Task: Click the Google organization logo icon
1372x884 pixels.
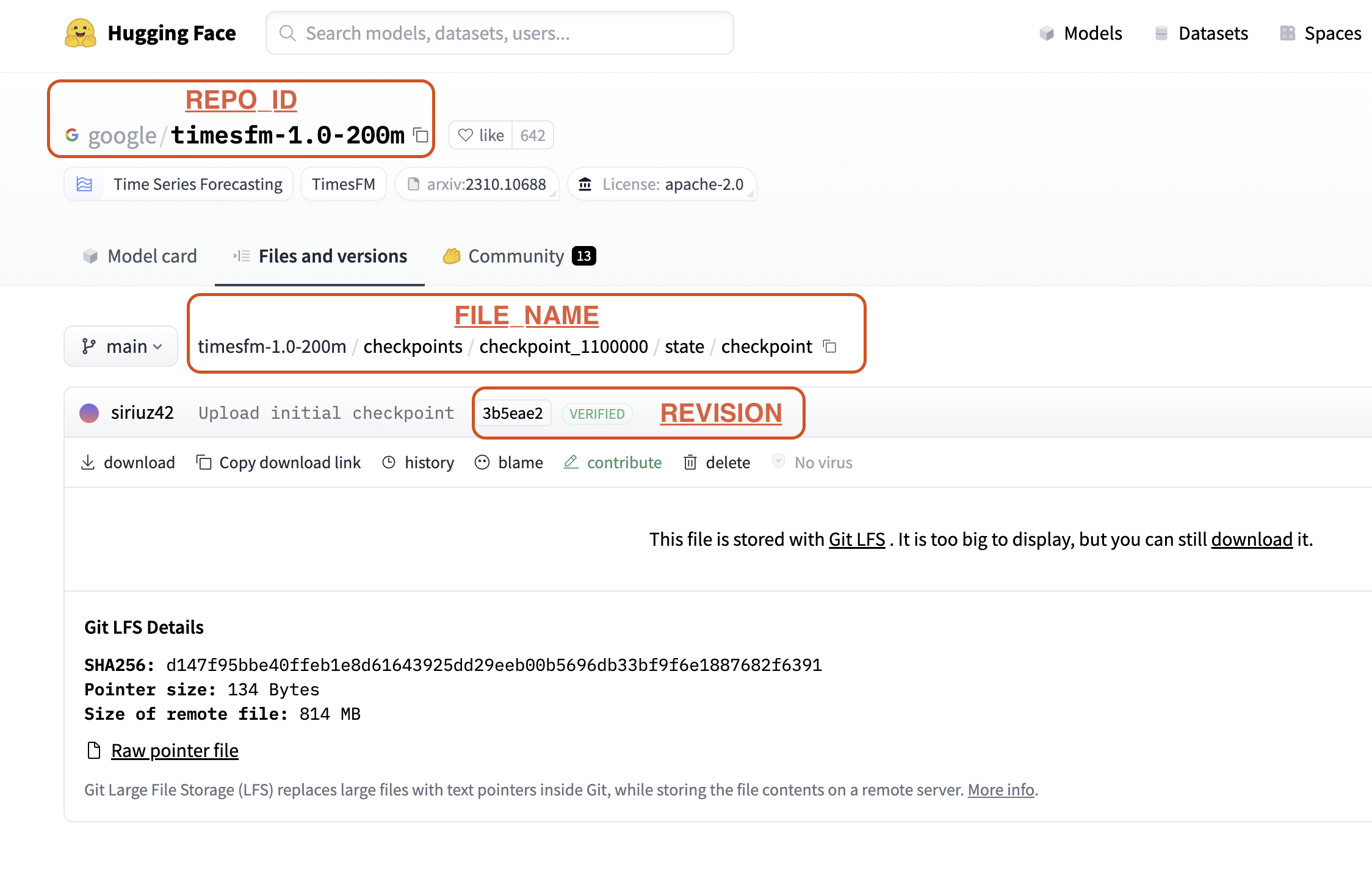Action: [x=72, y=135]
